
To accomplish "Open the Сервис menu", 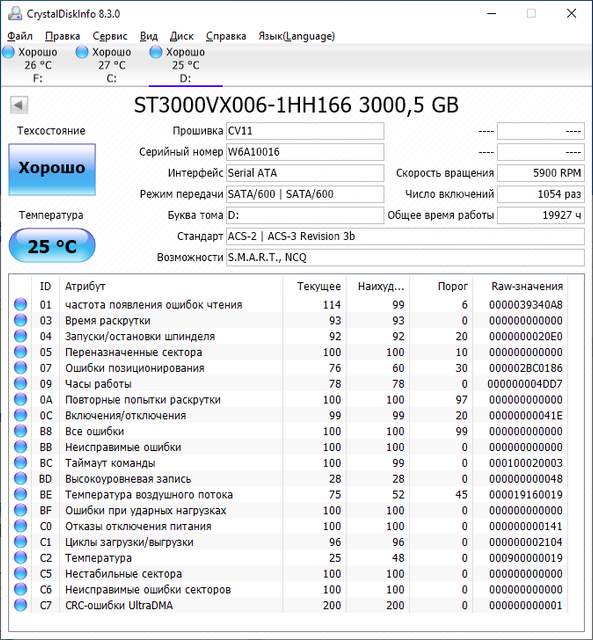I will pos(110,36).
